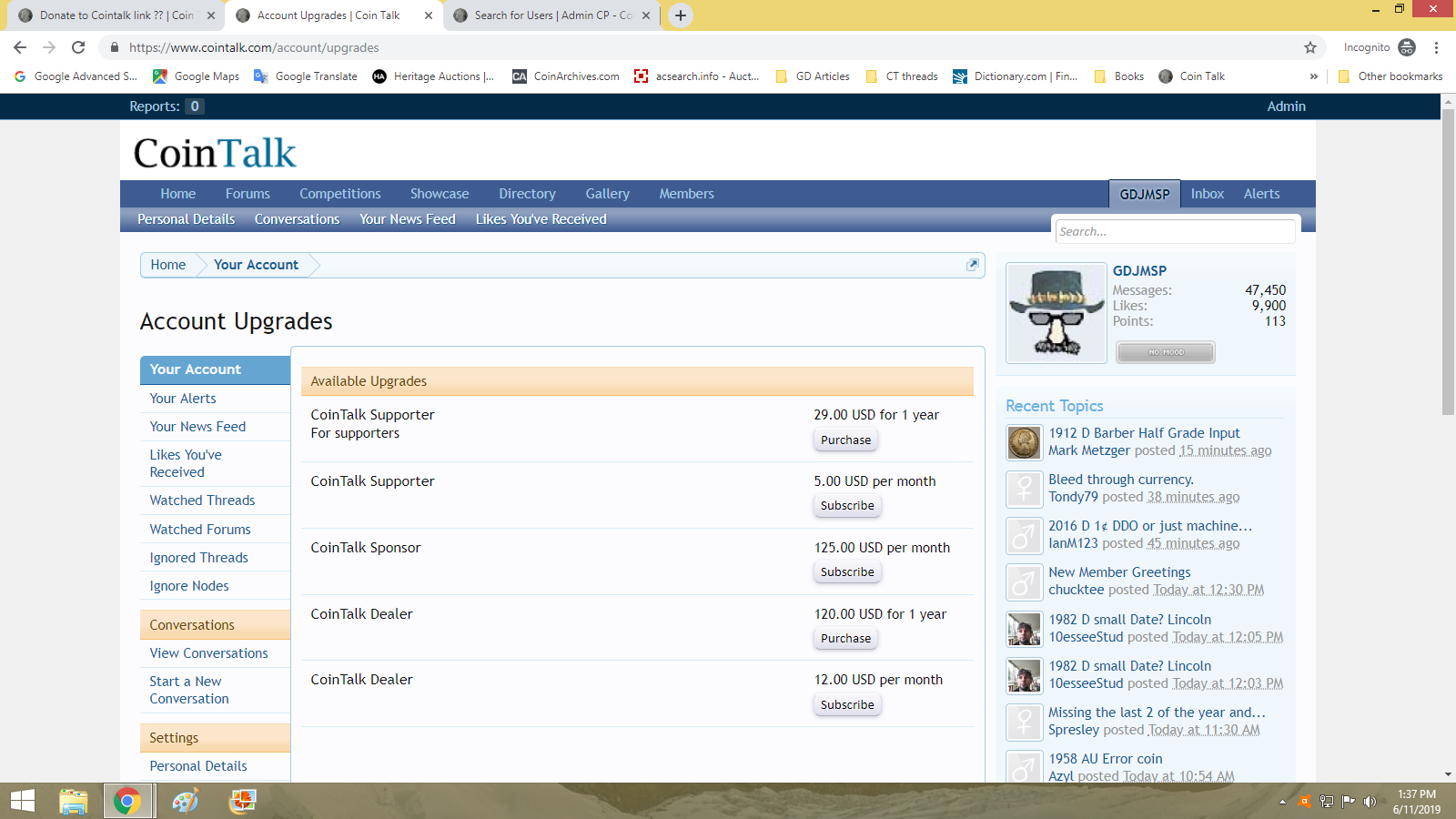The height and width of the screenshot is (819, 1456).
Task: Open the Gallery navigation tab
Action: pyautogui.click(x=608, y=194)
